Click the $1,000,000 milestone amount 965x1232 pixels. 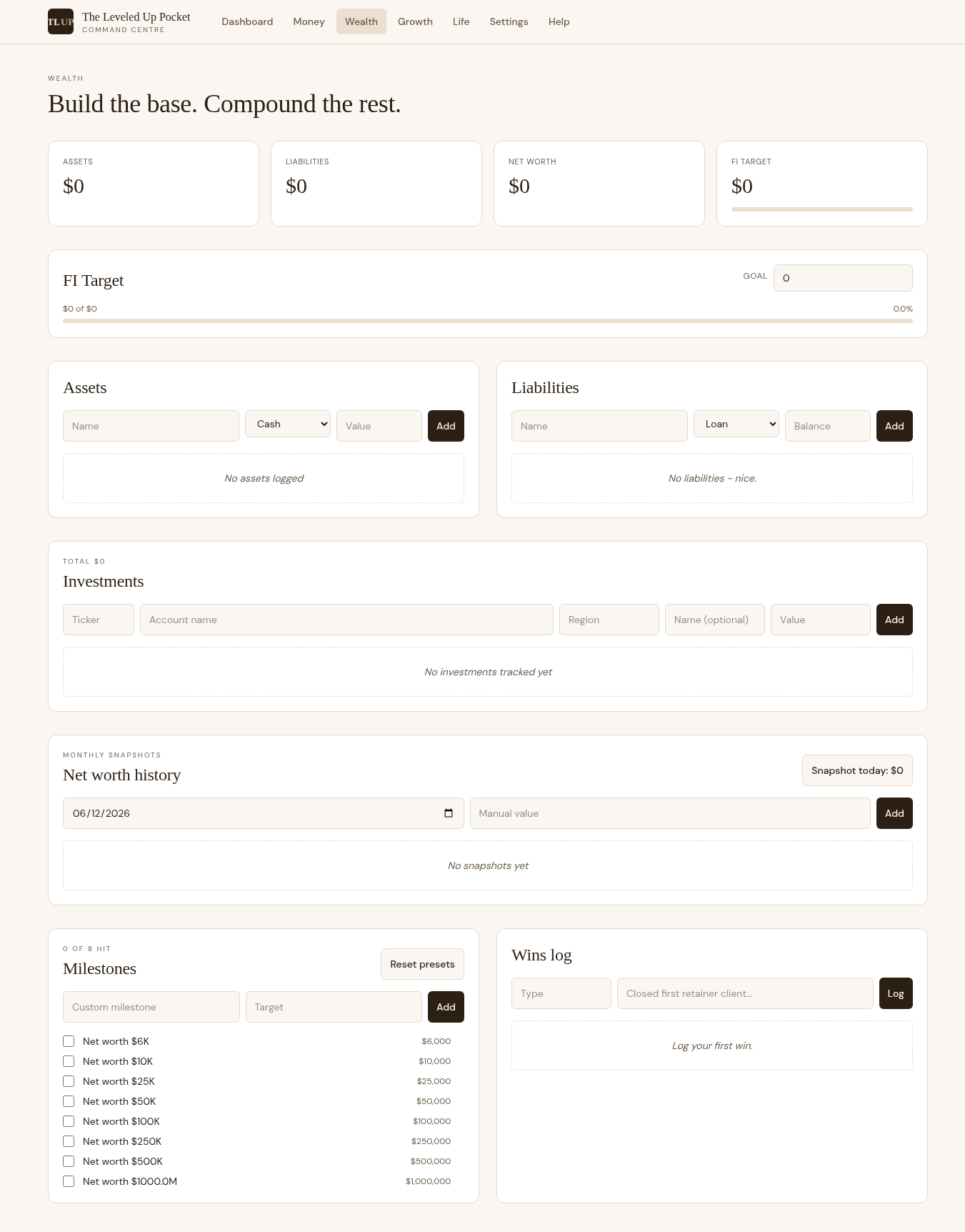coord(428,1181)
